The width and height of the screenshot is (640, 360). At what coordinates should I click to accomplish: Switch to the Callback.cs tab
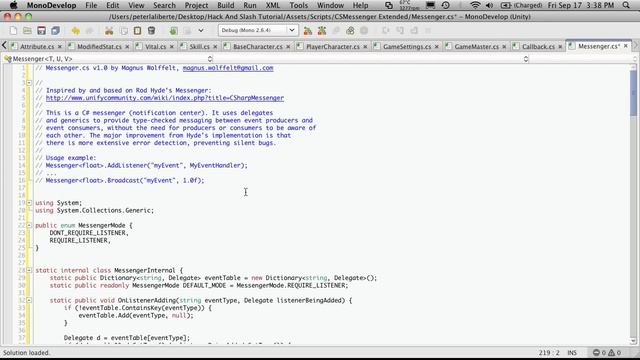pyautogui.click(x=538, y=47)
